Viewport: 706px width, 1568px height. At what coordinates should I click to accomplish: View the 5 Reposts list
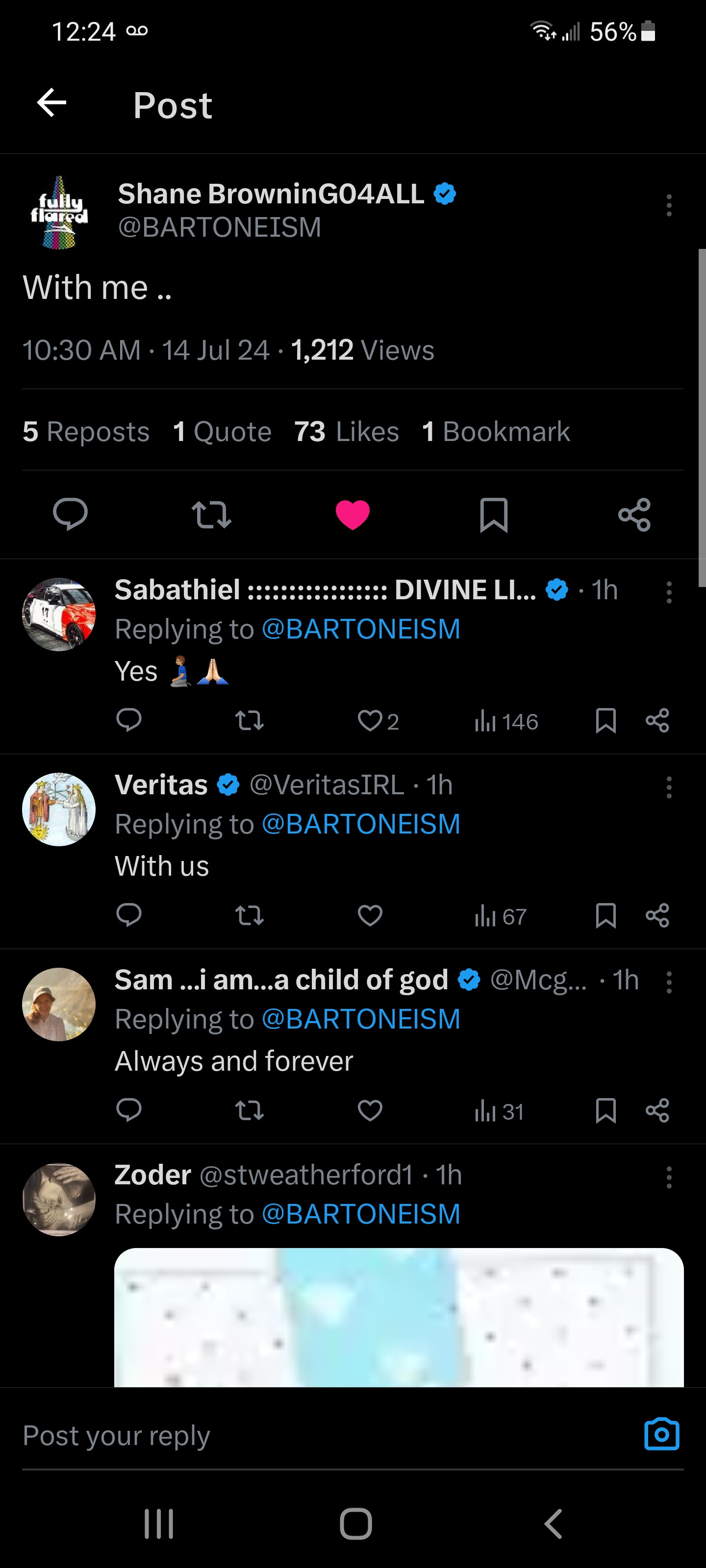click(86, 432)
